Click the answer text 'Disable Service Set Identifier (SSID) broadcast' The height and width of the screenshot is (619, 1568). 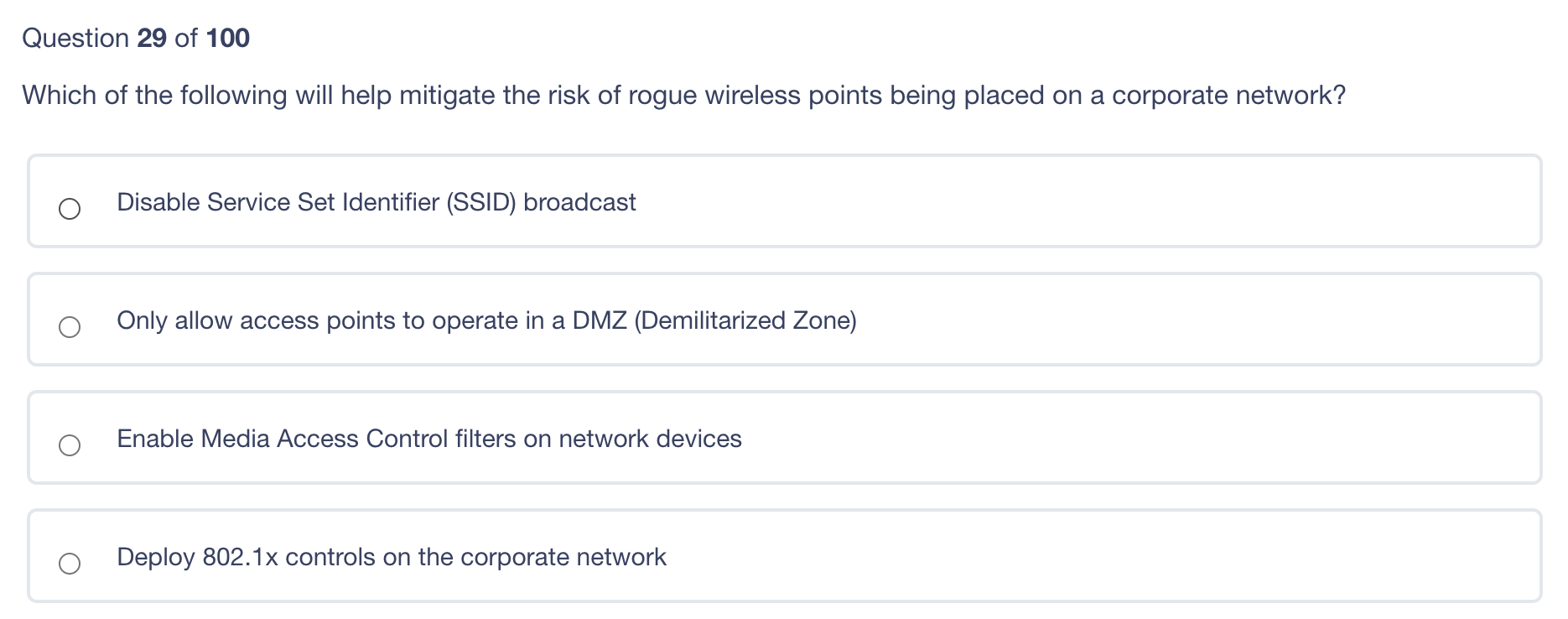[x=376, y=202]
